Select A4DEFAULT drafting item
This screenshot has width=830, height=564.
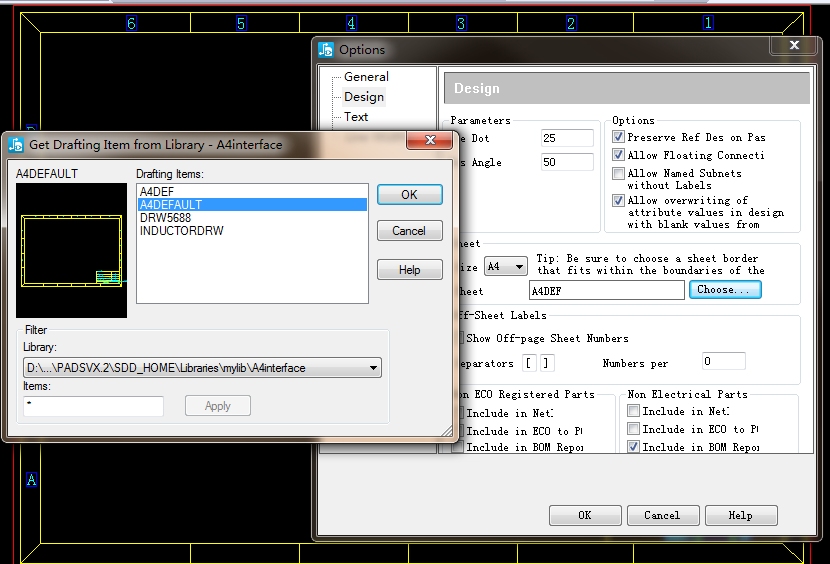(x=252, y=204)
